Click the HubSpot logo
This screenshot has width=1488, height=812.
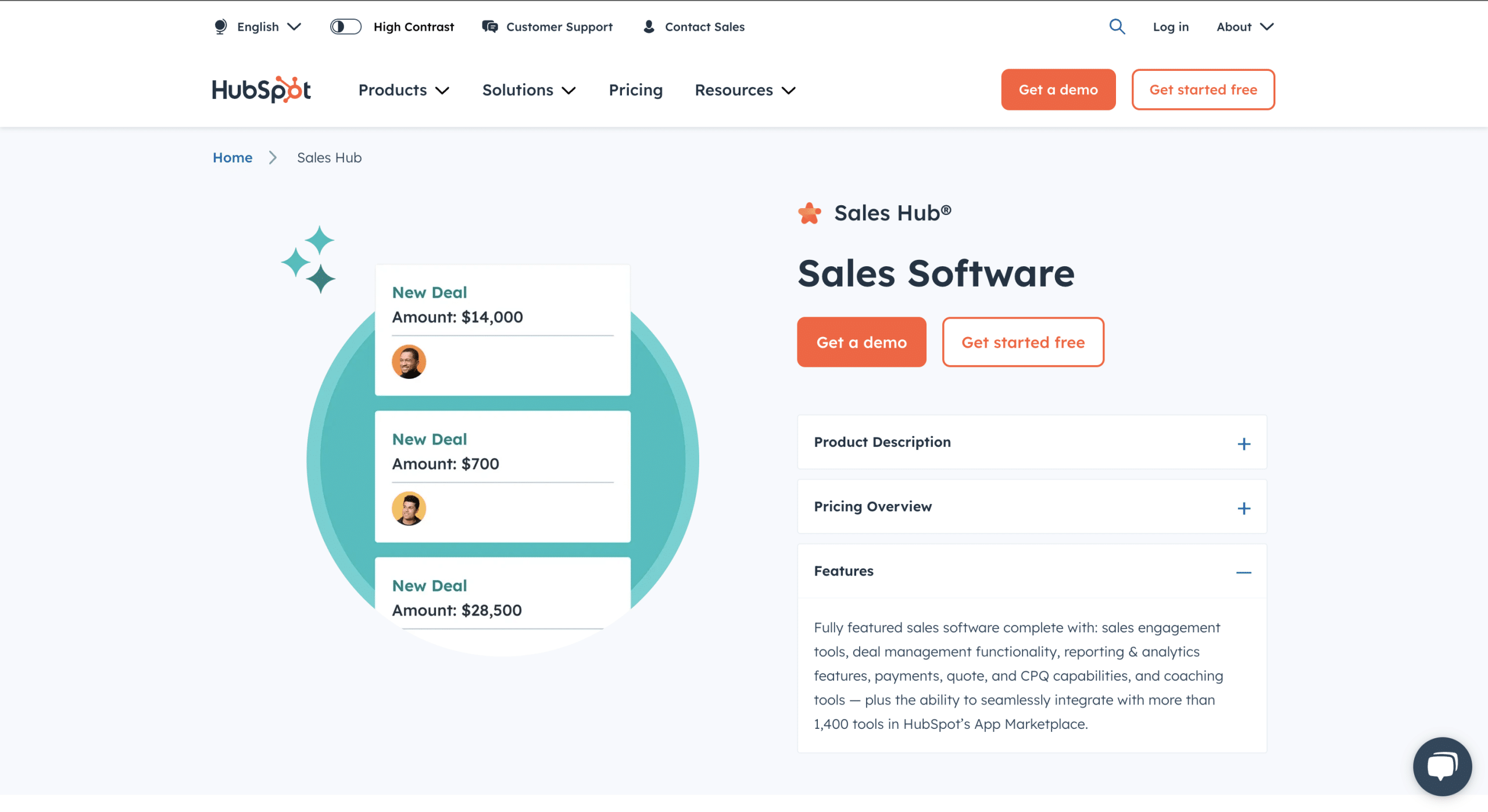click(x=261, y=90)
